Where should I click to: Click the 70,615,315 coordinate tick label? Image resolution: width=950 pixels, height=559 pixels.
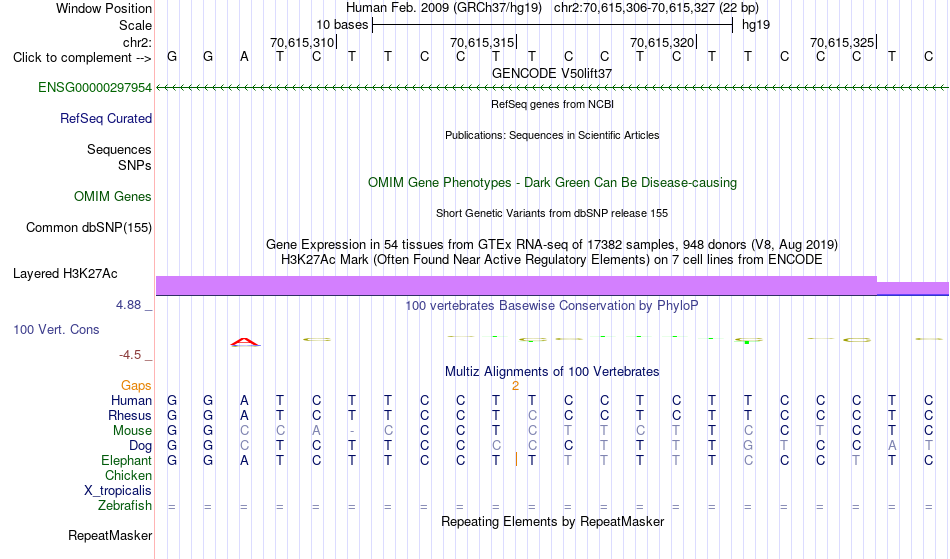(482, 42)
